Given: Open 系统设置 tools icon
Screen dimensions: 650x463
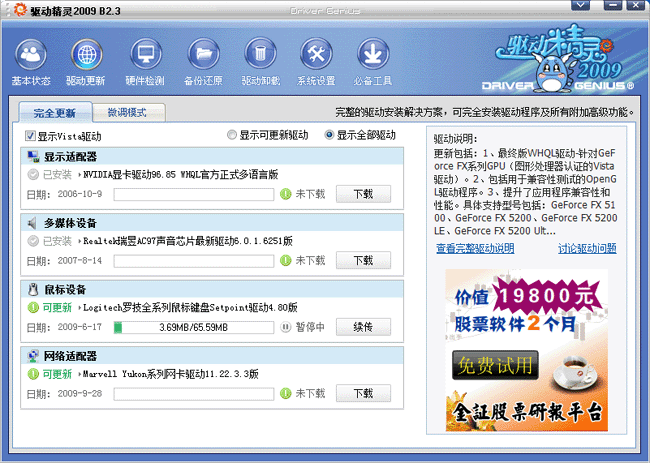Looking at the screenshot, I should [316, 55].
